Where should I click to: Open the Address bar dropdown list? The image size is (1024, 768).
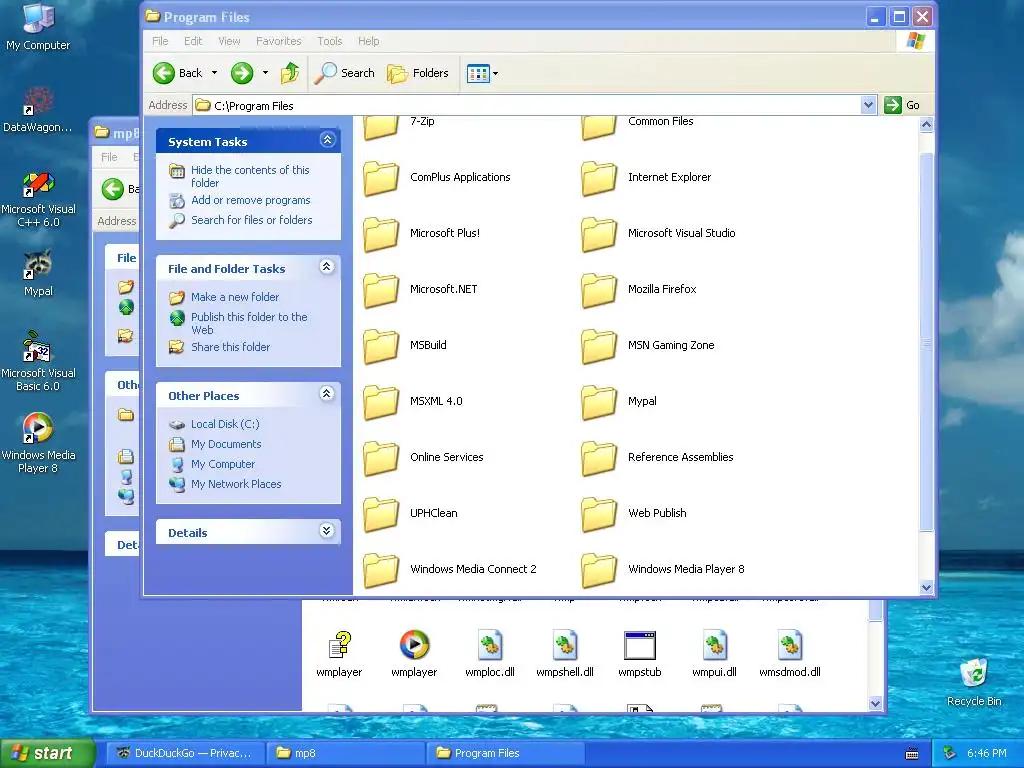click(x=868, y=105)
